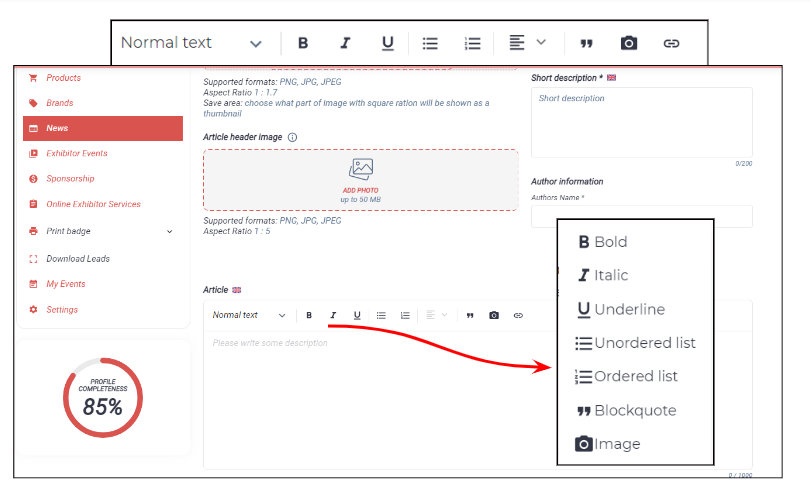Toggle Italic in the Article editor toolbar
Viewport: 811px width, 504px height.
tap(333, 315)
